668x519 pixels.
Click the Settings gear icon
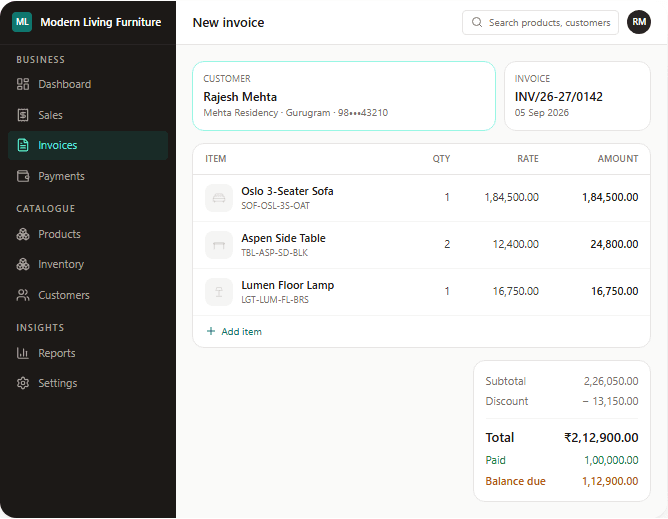pos(23,383)
